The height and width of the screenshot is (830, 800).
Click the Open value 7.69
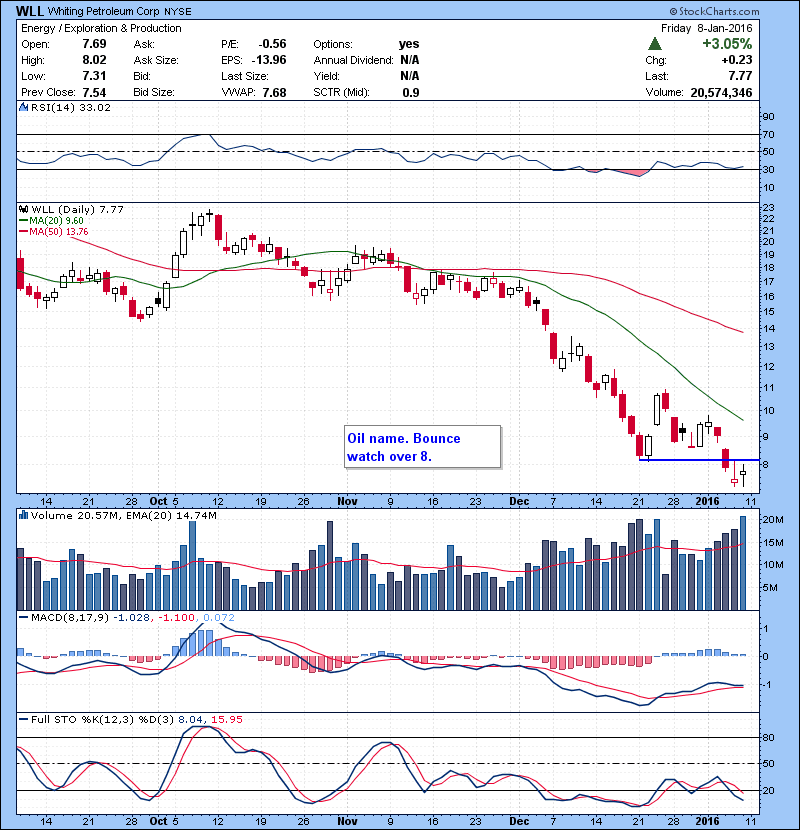pos(94,44)
